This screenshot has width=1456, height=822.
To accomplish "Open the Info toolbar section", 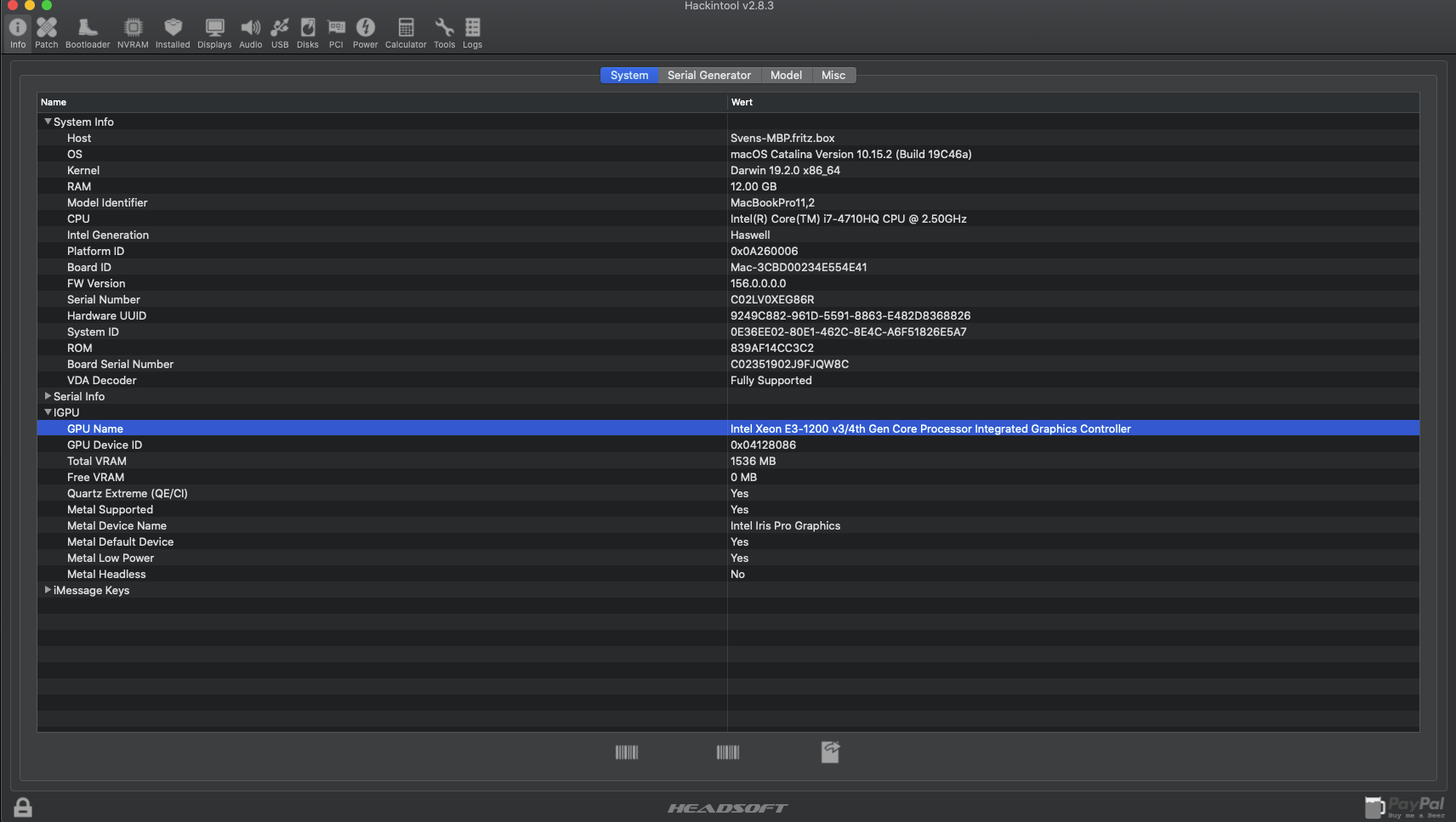I will click(18, 33).
